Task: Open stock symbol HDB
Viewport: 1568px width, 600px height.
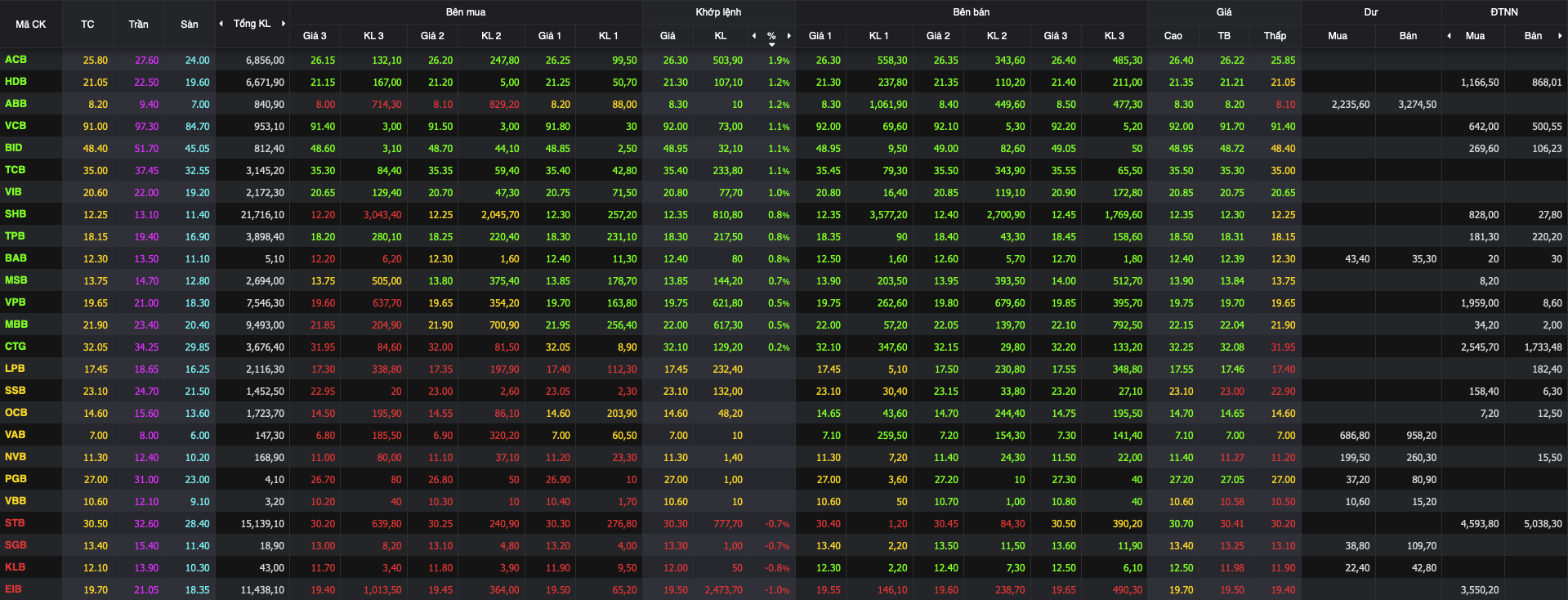Action: (16, 82)
